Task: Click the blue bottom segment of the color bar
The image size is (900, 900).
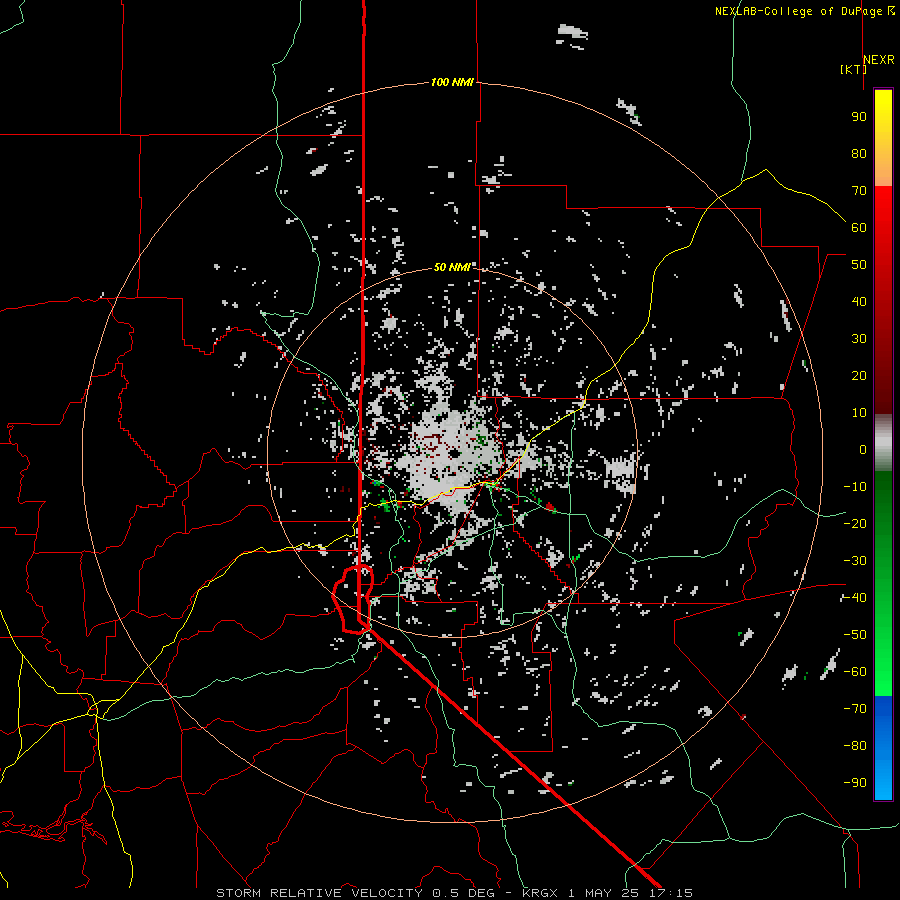Action: [883, 748]
